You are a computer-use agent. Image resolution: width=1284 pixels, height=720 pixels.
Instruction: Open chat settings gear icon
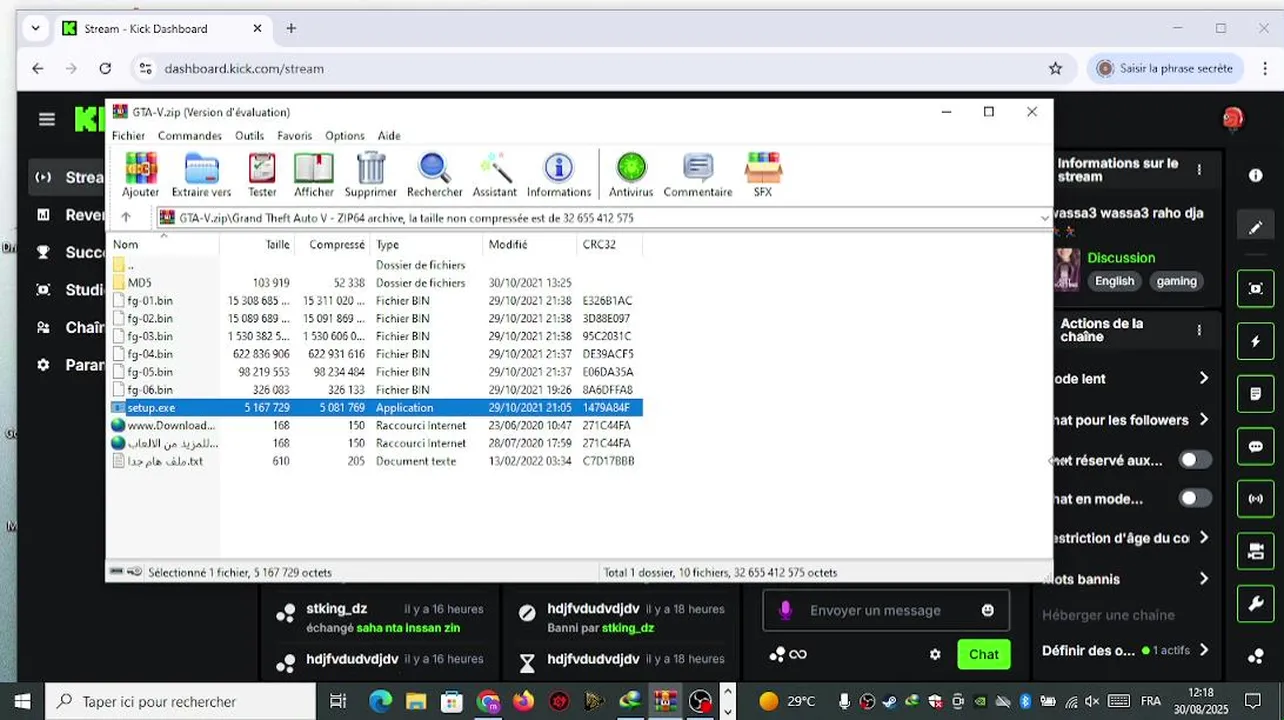click(935, 654)
